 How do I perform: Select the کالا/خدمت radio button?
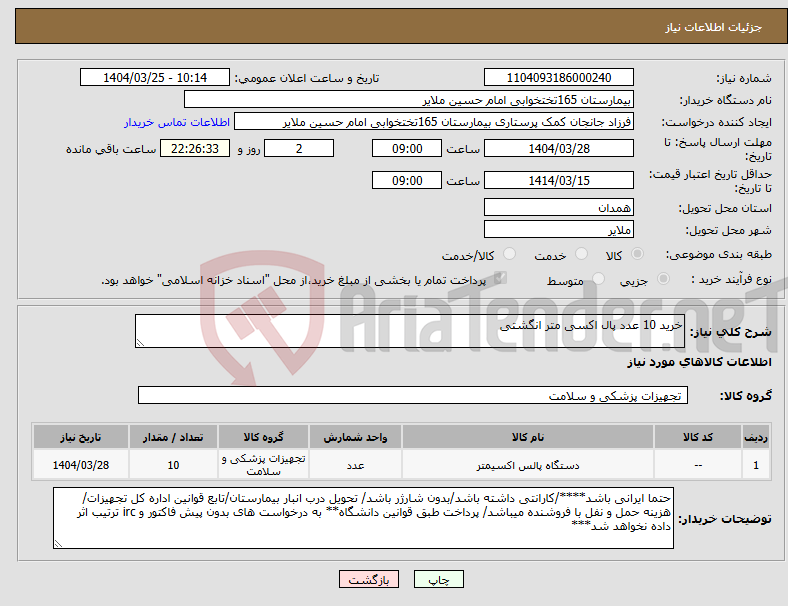click(510, 254)
